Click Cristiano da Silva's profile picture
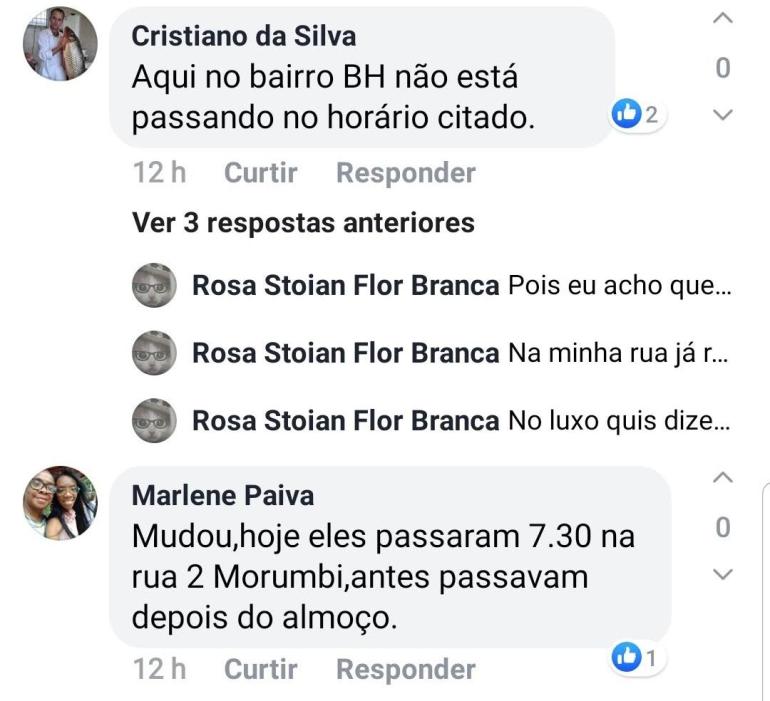The width and height of the screenshot is (770, 701). click(60, 44)
